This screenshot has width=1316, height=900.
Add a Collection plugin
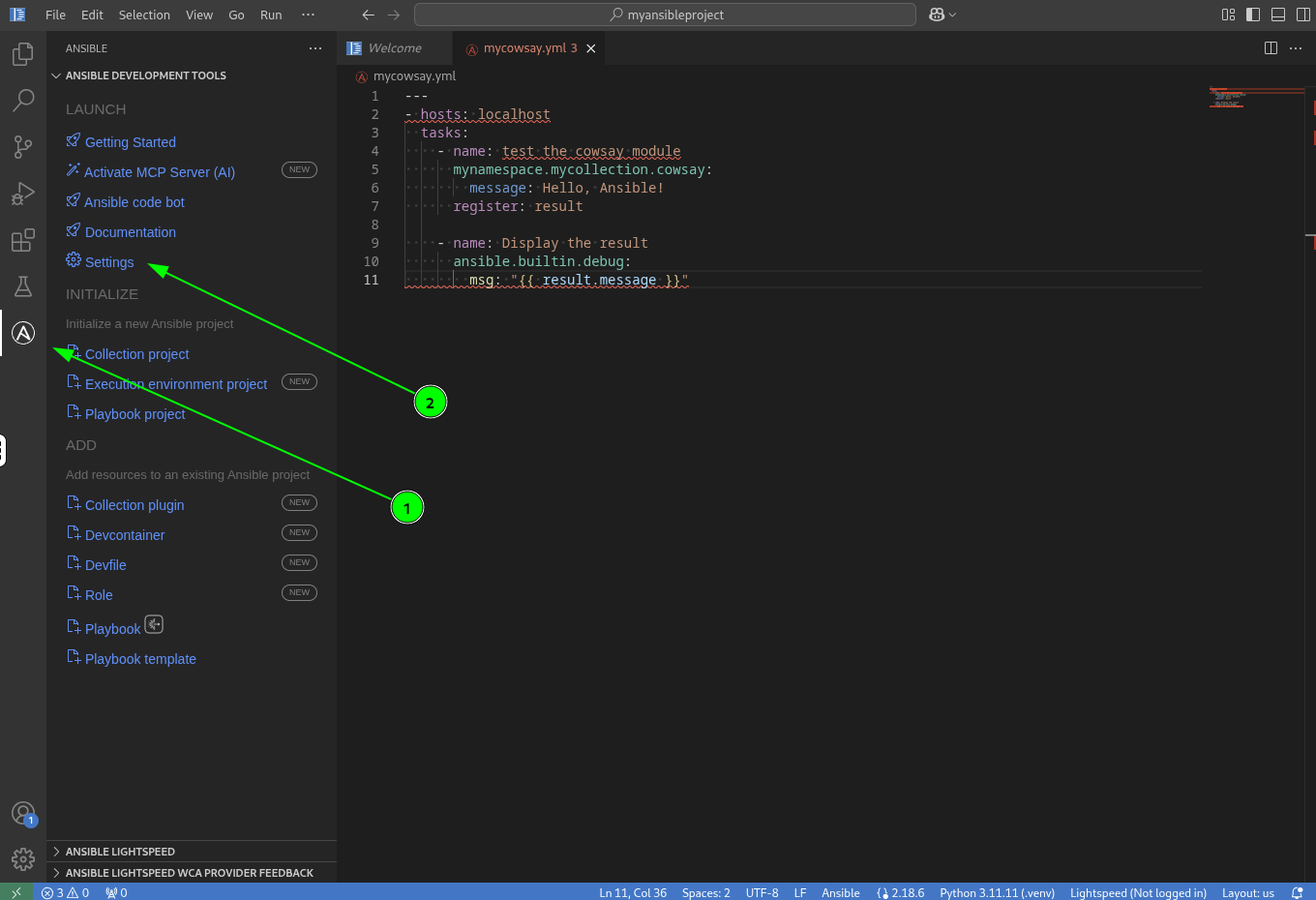click(x=135, y=505)
